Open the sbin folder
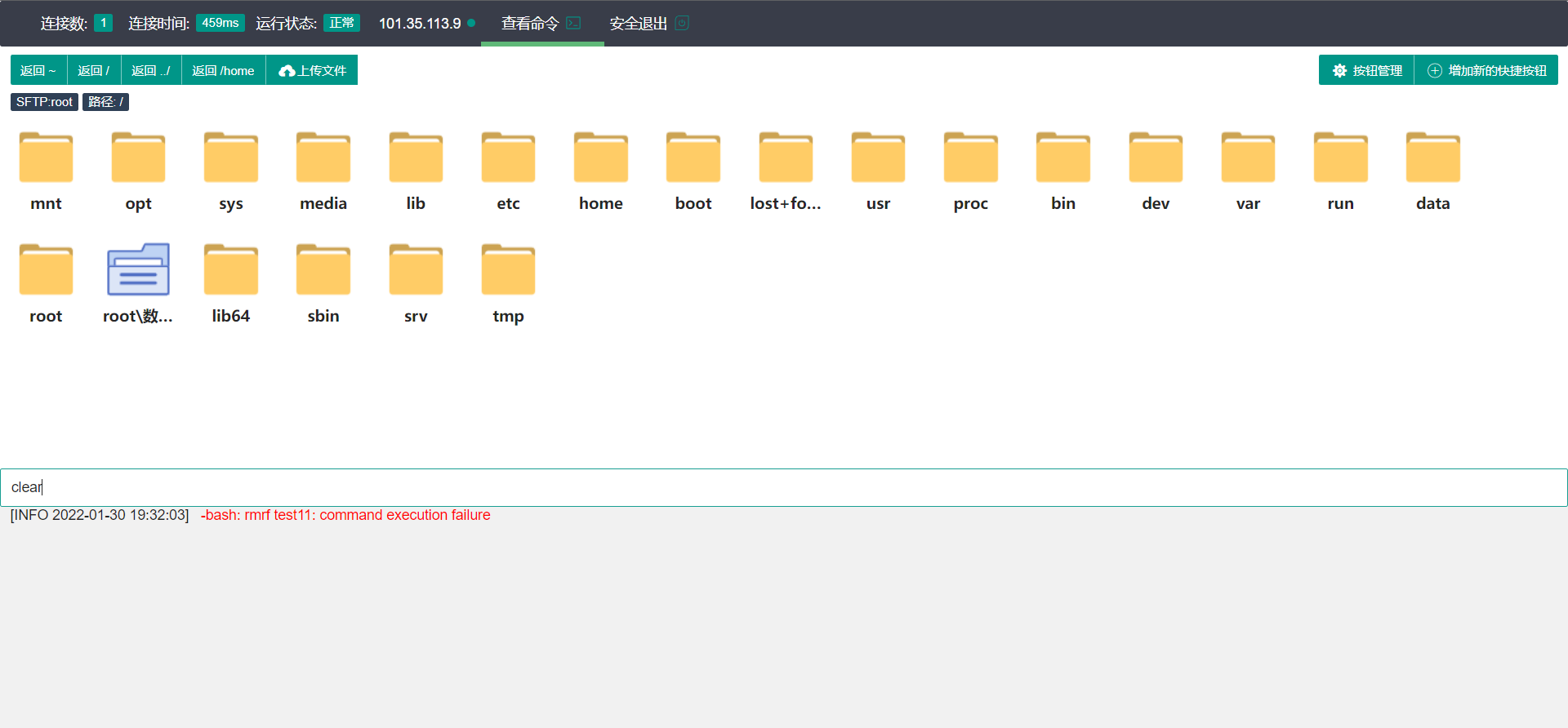This screenshot has height=728, width=1568. (323, 270)
